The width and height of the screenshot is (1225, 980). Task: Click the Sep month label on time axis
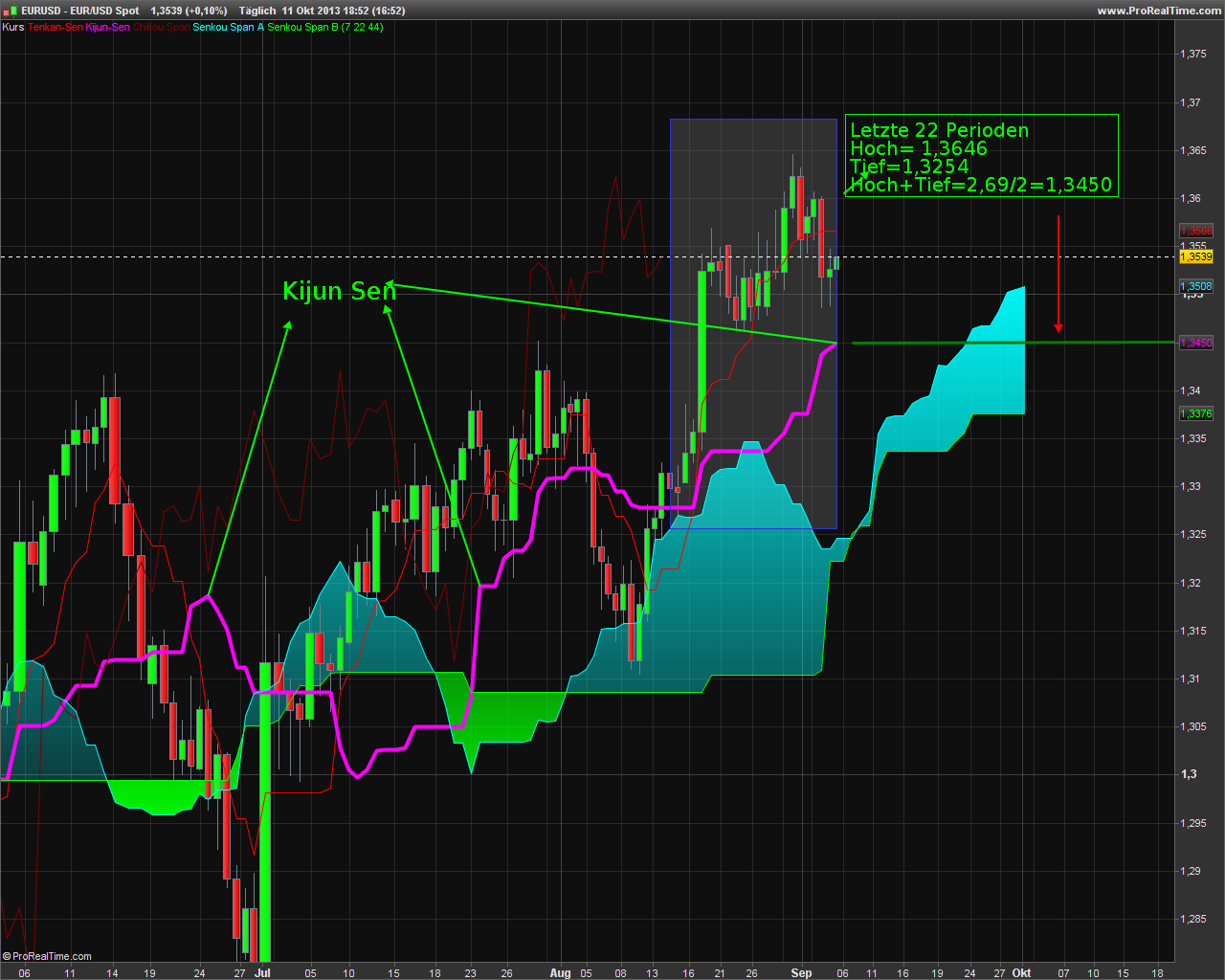pyautogui.click(x=801, y=972)
